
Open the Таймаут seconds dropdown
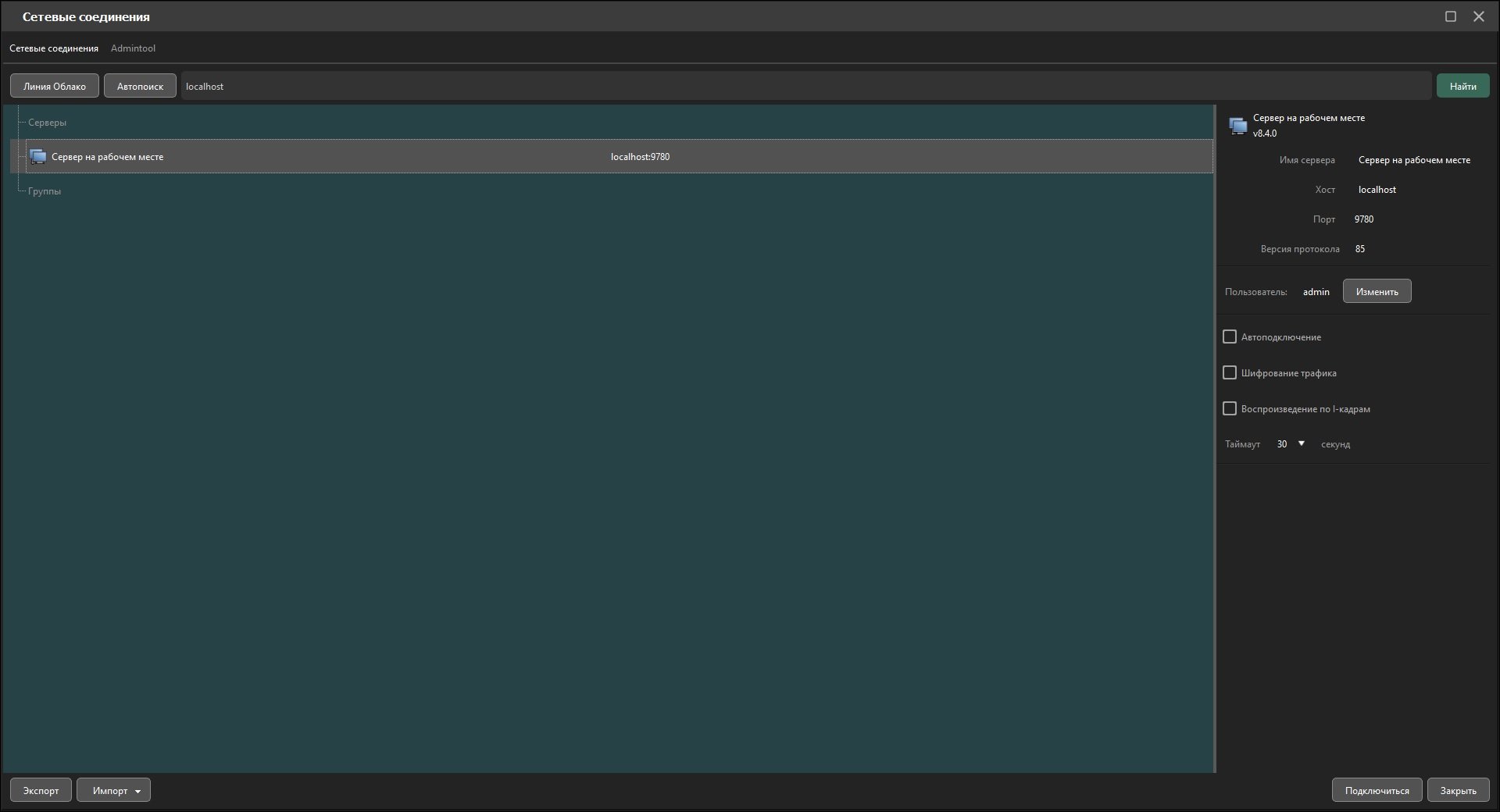click(x=1291, y=443)
